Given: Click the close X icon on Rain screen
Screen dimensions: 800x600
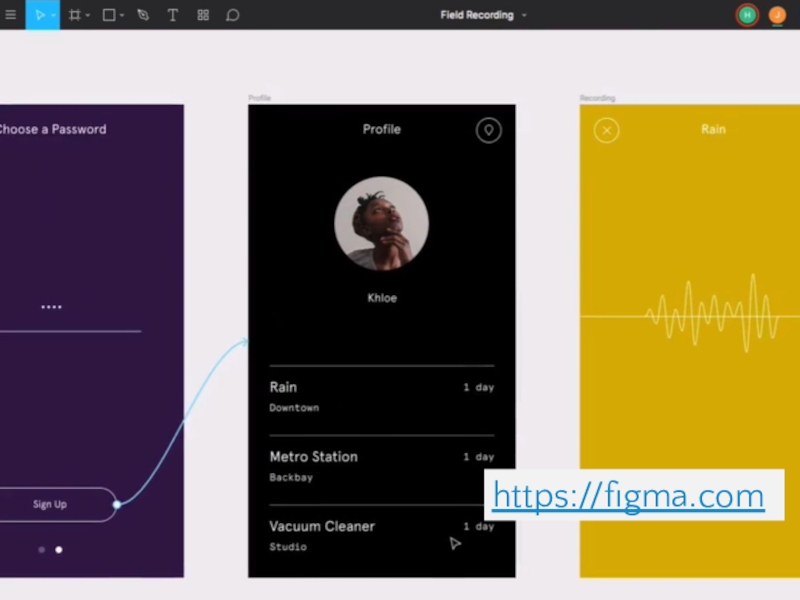Looking at the screenshot, I should point(606,130).
